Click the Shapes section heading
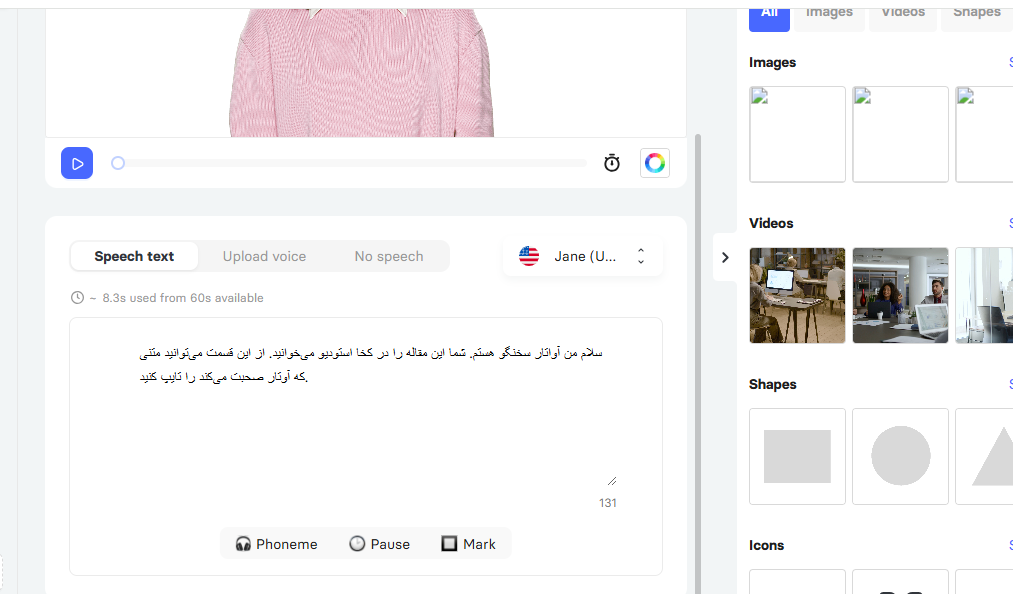Screen dimensions: 1013x594 point(773,385)
